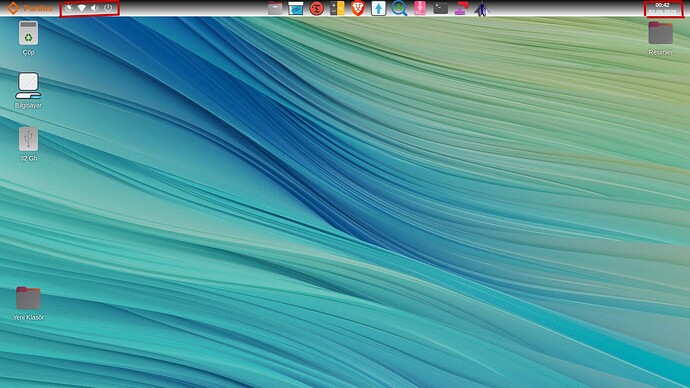Launch the dark blue insect-shaped app

tap(482, 9)
